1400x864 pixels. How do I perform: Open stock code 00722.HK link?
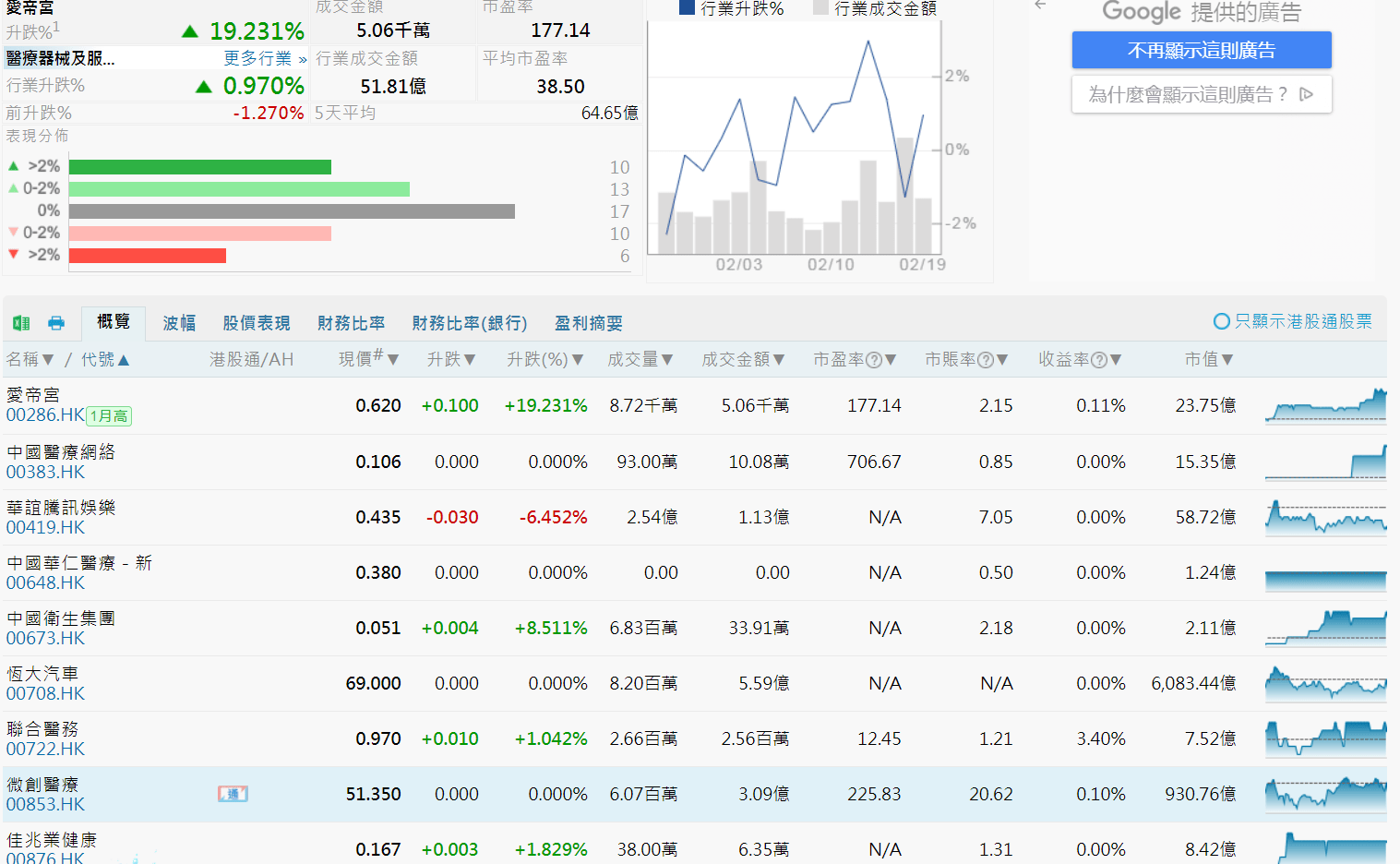[45, 749]
